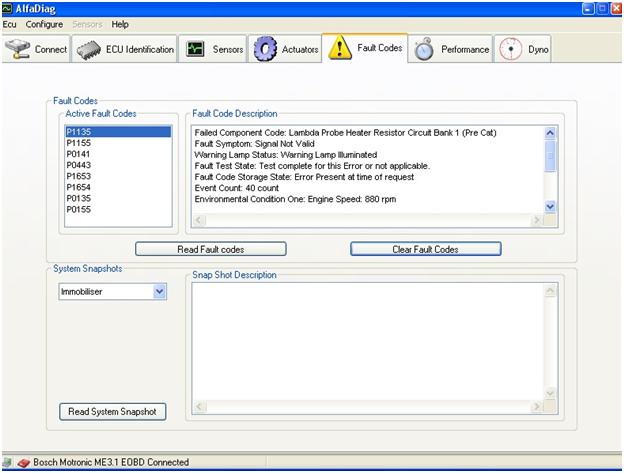Click Read Fault codes button

point(211,249)
